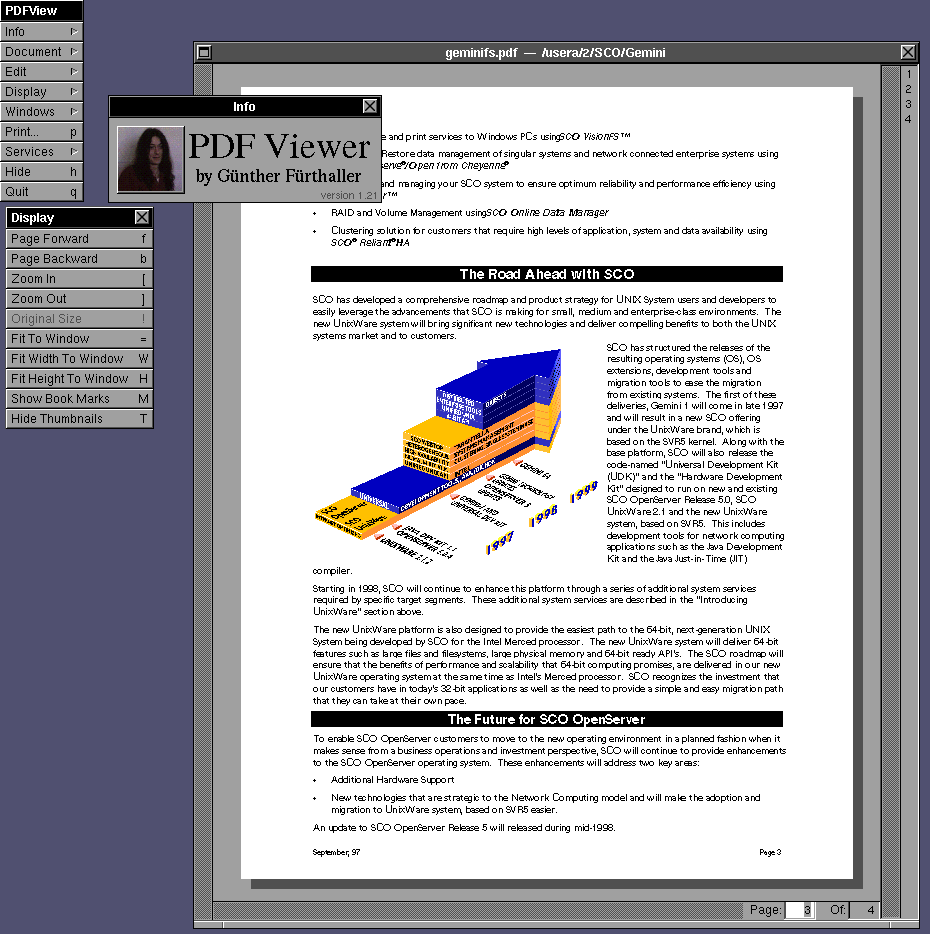
Task: Click the Services submenu arrow indicator
Action: pos(74,151)
